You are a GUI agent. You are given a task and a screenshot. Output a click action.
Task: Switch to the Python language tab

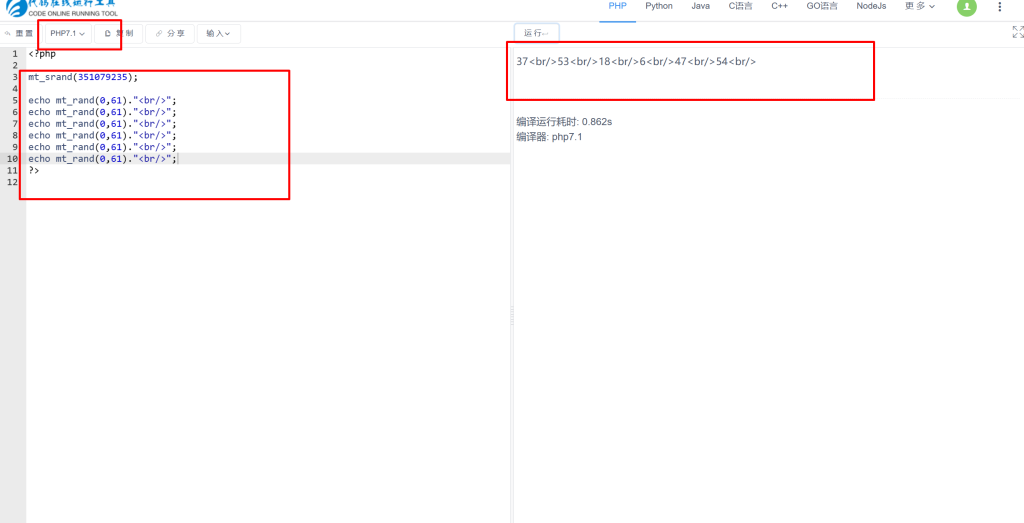click(659, 6)
